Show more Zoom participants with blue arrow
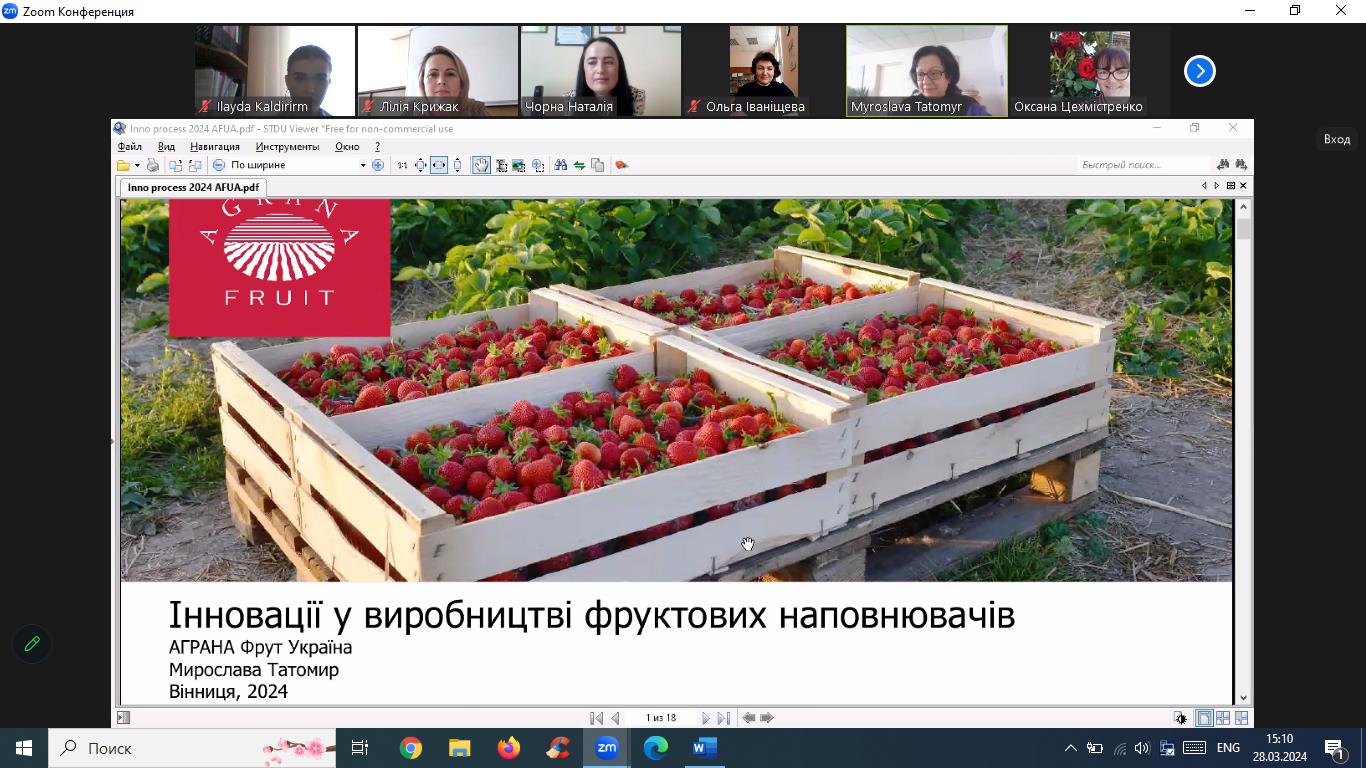The width and height of the screenshot is (1366, 768). (x=1199, y=71)
